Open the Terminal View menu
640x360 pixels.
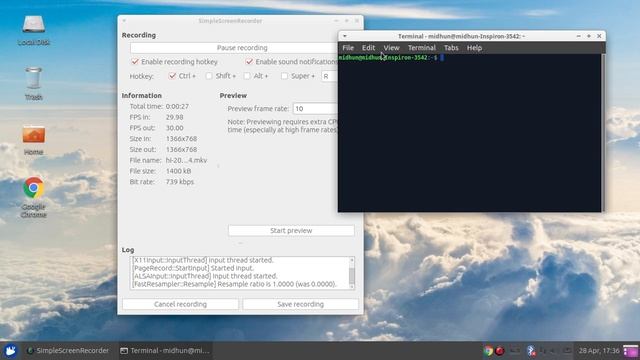click(x=391, y=48)
